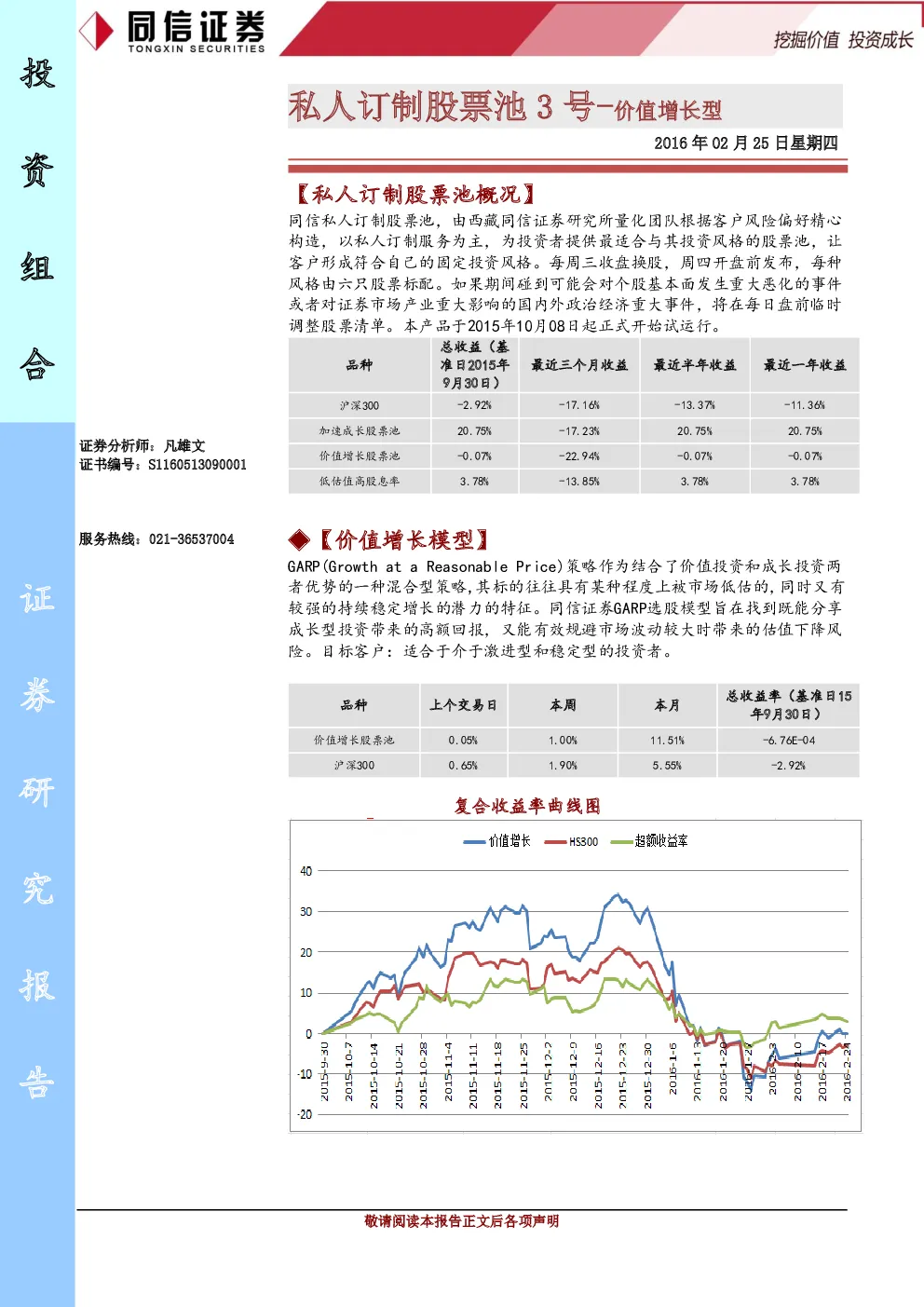Viewport: 924px width, 1307px height.
Task: Click the x-axis date label 2015-12-30
Action: 647,1074
